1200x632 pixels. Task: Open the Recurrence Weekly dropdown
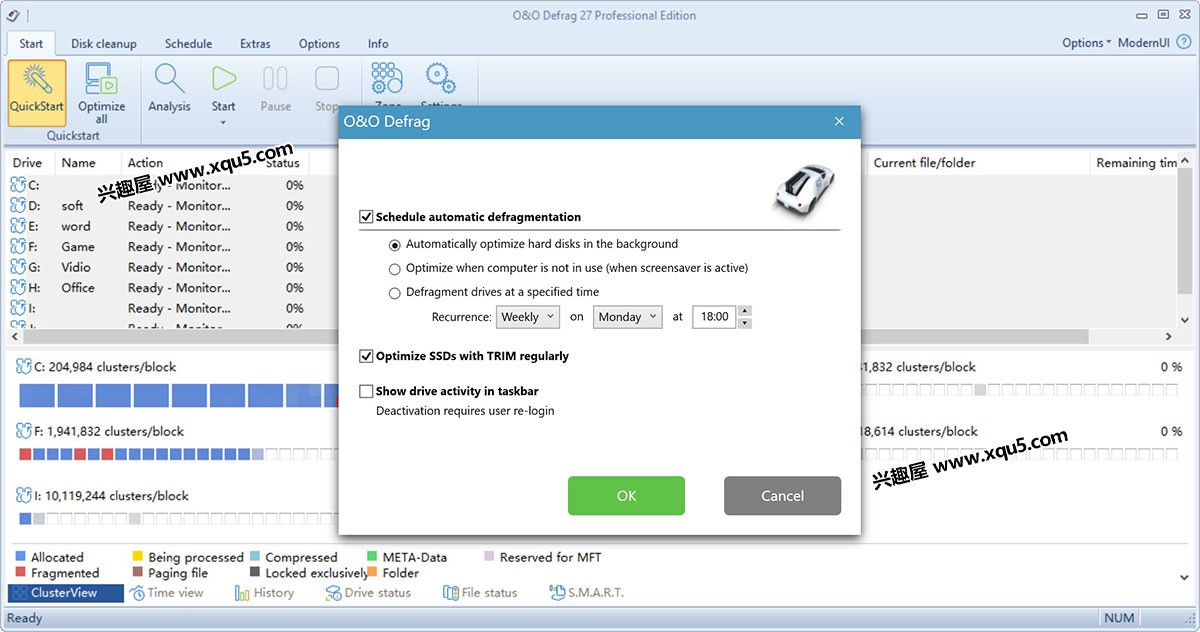click(530, 316)
